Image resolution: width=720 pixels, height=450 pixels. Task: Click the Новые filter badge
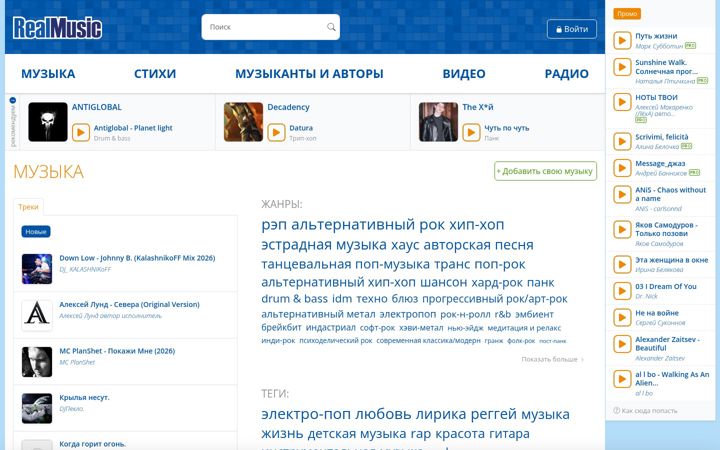[36, 231]
